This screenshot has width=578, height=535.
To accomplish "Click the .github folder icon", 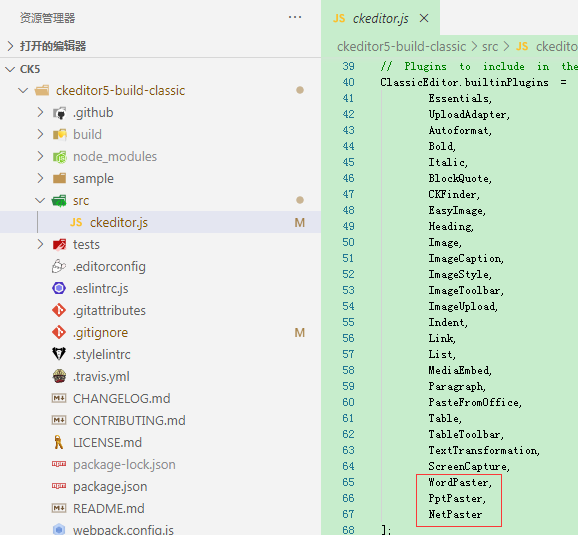I will pos(59,113).
